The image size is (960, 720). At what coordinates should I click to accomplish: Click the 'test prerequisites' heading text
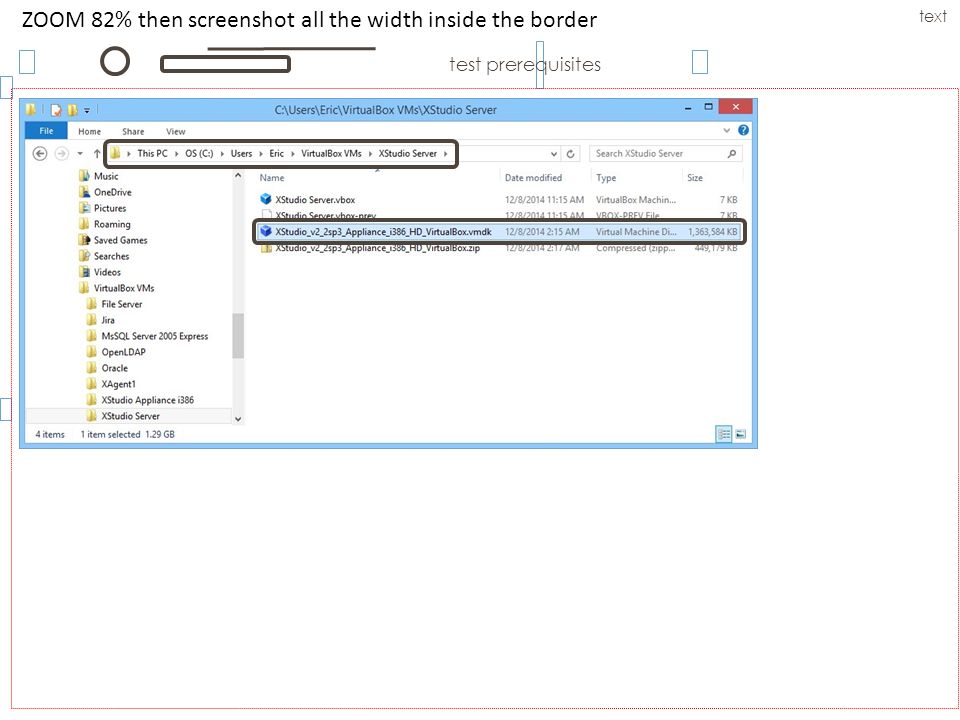click(x=525, y=64)
